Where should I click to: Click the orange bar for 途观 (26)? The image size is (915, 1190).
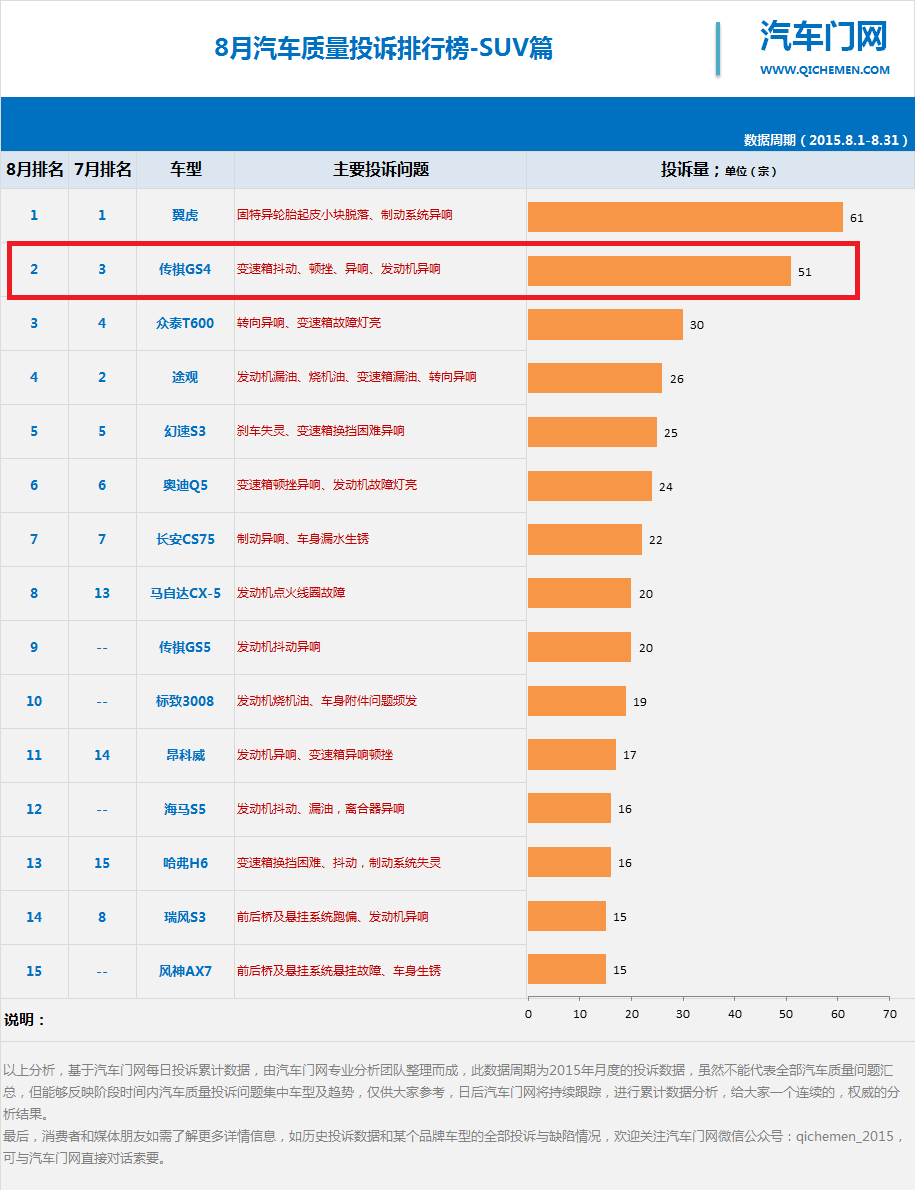pyautogui.click(x=595, y=378)
